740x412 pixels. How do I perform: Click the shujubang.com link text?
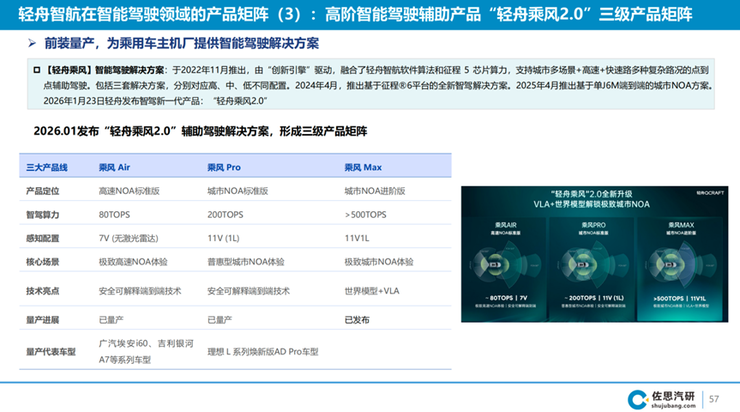(673, 405)
